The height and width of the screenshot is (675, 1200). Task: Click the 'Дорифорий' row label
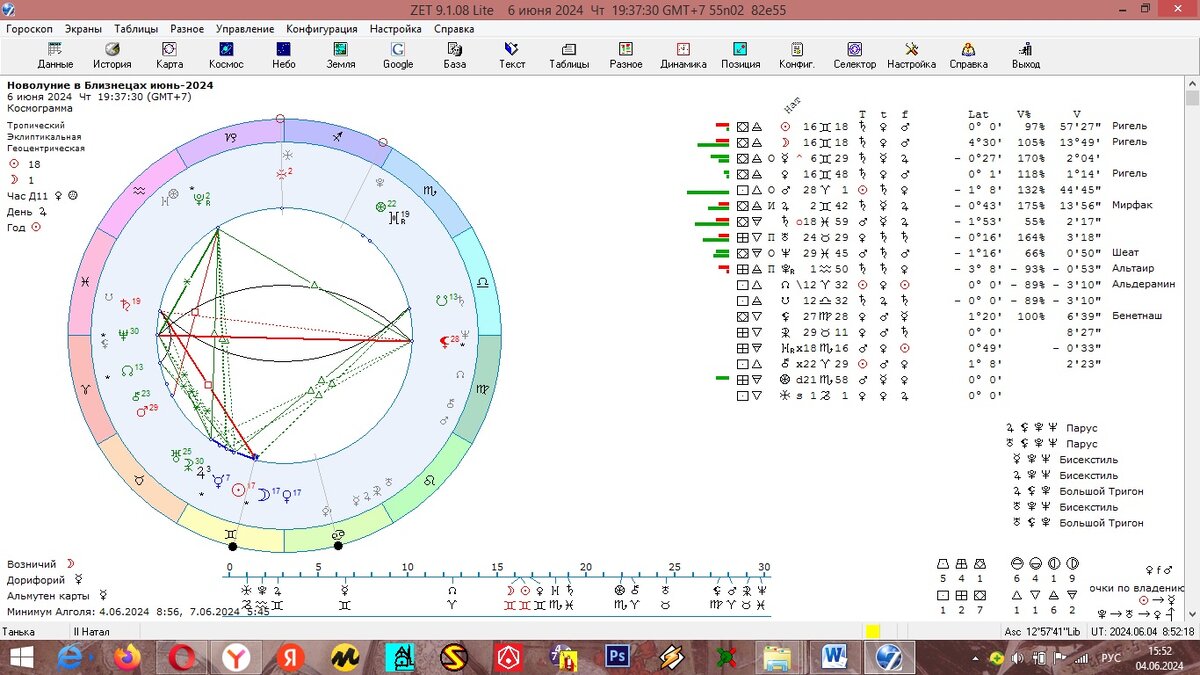coord(36,580)
